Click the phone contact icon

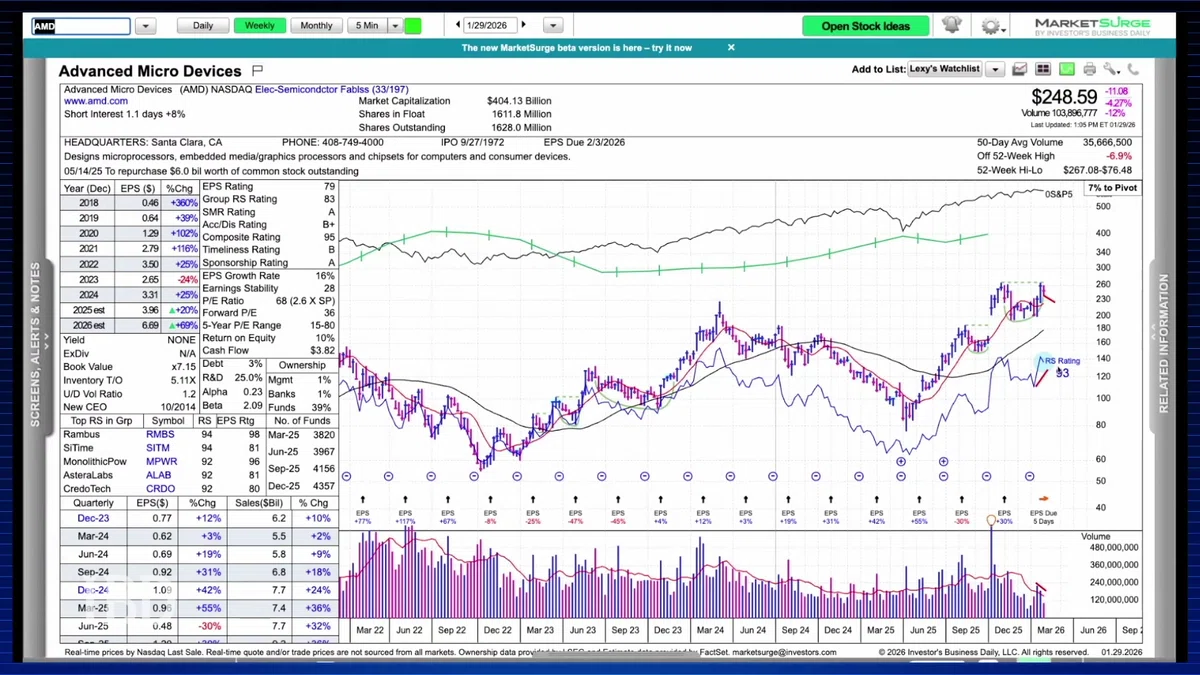1134,69
